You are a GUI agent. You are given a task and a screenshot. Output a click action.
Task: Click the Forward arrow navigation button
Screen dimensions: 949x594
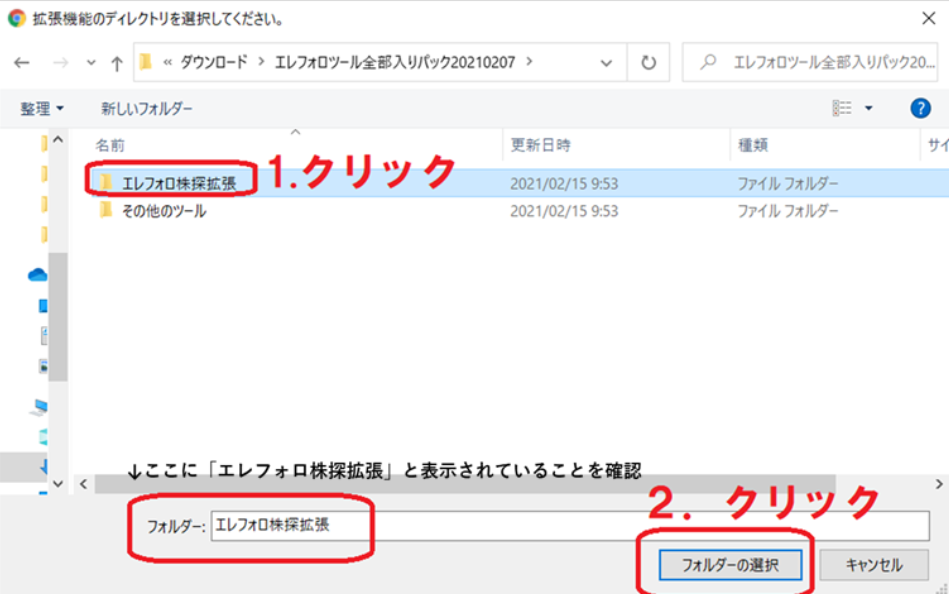[60, 62]
